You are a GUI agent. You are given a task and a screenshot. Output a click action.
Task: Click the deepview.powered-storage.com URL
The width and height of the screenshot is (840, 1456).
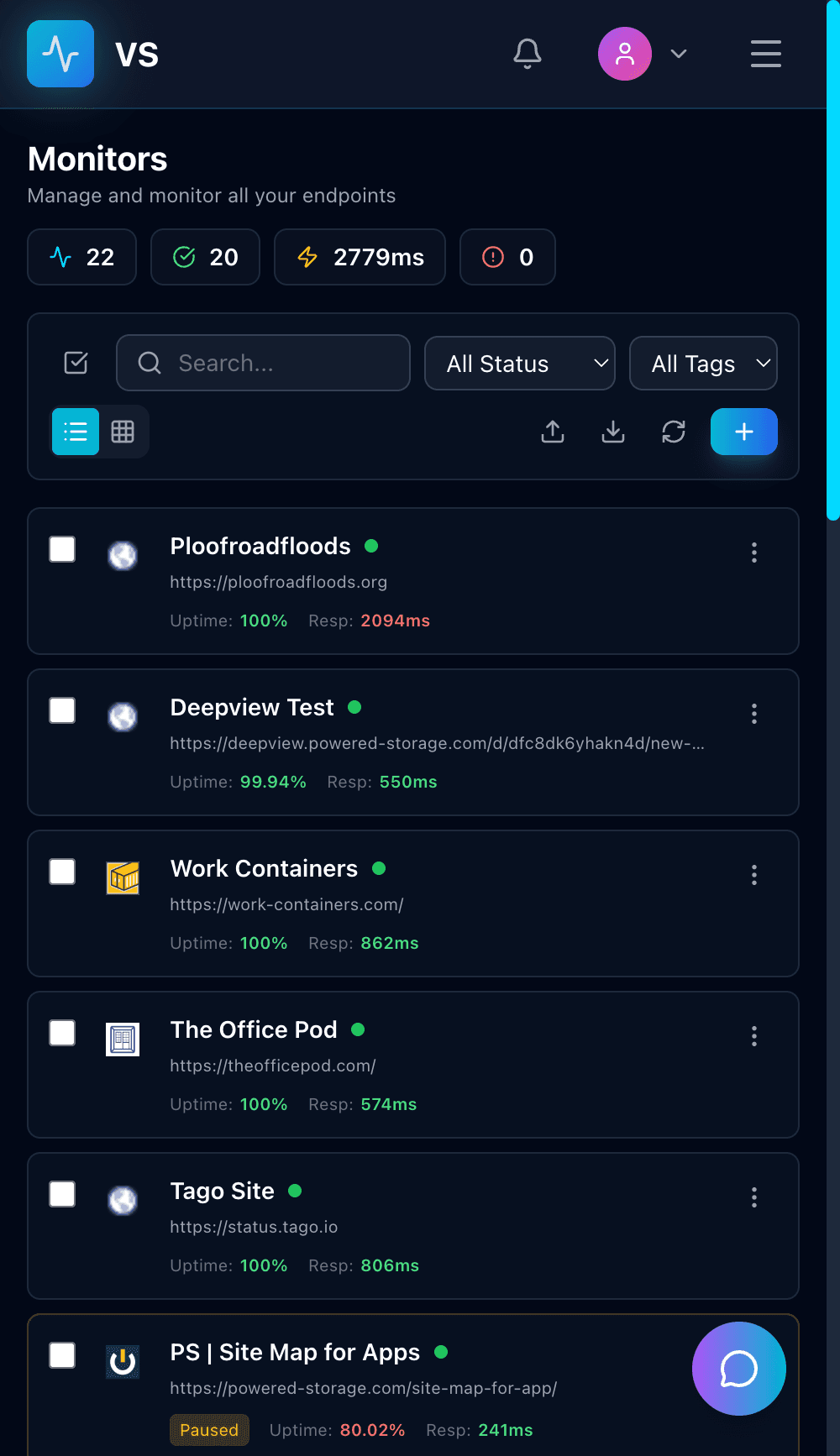tap(437, 743)
